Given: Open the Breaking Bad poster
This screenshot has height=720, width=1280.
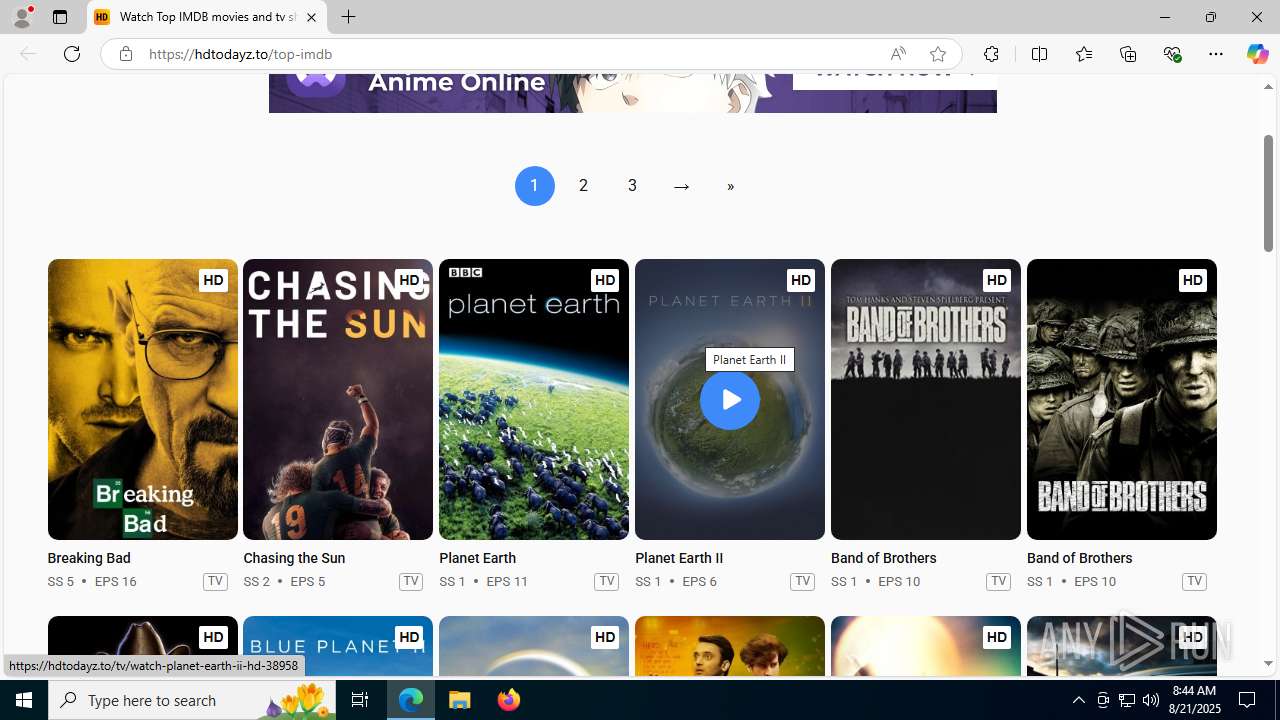Looking at the screenshot, I should (143, 400).
